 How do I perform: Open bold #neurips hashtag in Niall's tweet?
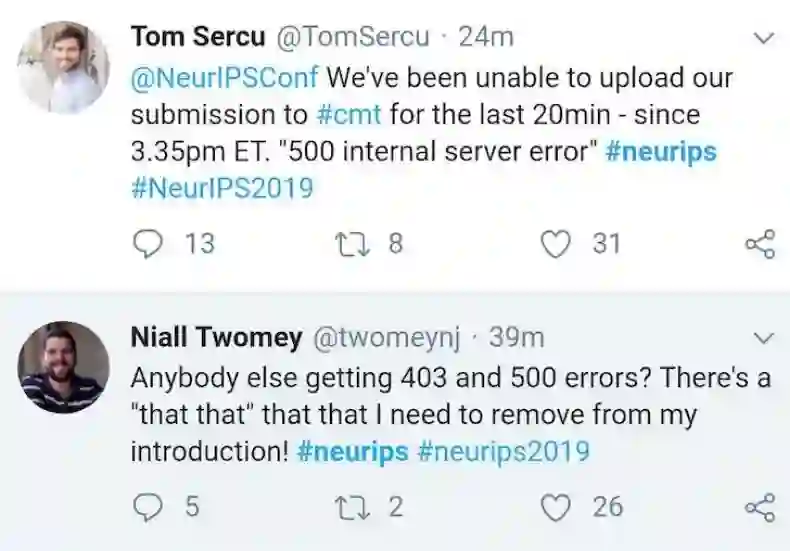[x=353, y=451]
